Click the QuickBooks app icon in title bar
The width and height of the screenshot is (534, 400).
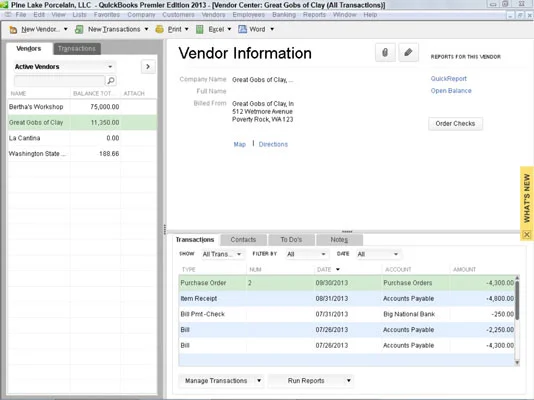click(x=4, y=5)
